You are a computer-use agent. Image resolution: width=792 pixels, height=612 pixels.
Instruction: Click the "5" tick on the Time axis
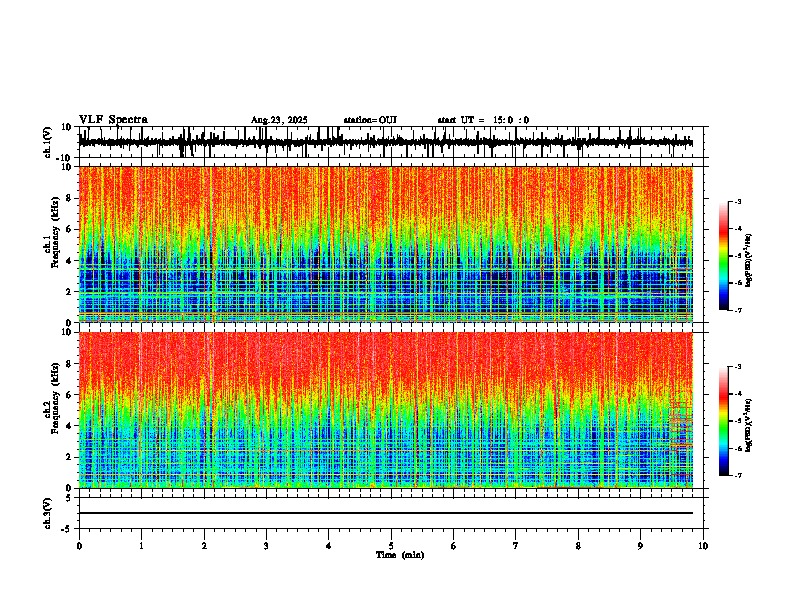point(391,546)
